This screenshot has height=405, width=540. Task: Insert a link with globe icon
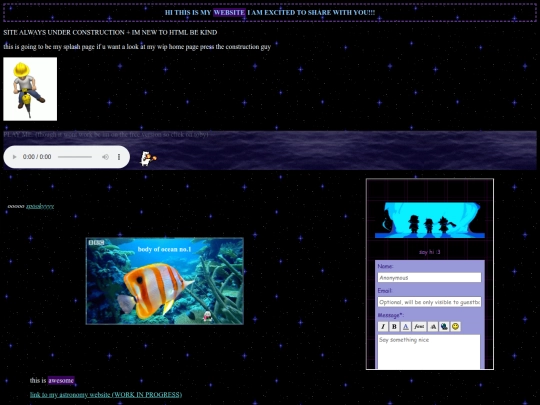444,326
